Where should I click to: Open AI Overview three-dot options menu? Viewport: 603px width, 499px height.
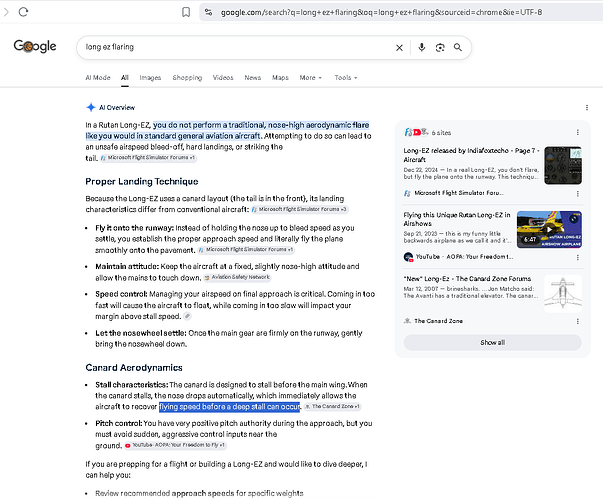586,108
